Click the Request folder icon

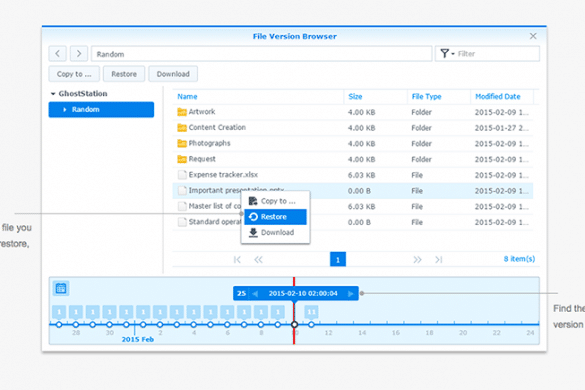[182, 159]
